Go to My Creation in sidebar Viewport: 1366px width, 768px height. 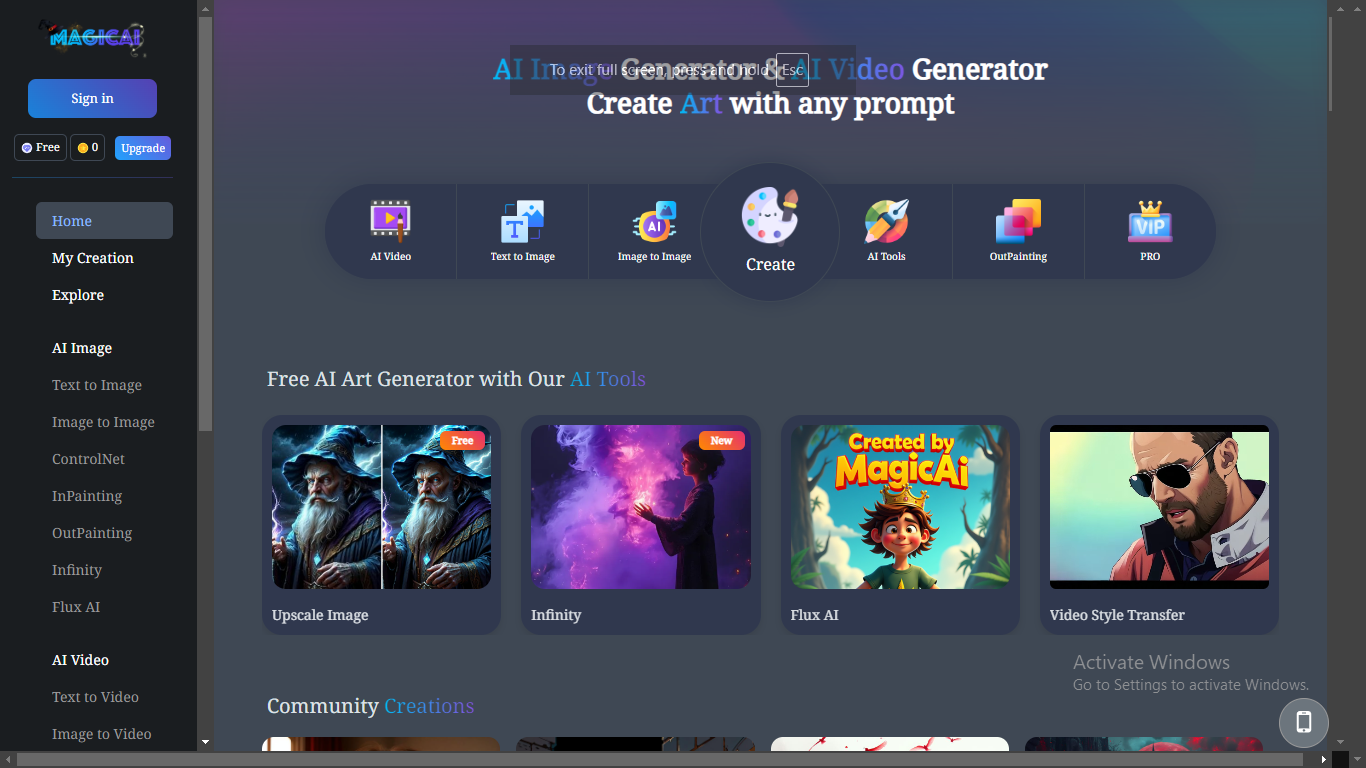click(x=93, y=258)
